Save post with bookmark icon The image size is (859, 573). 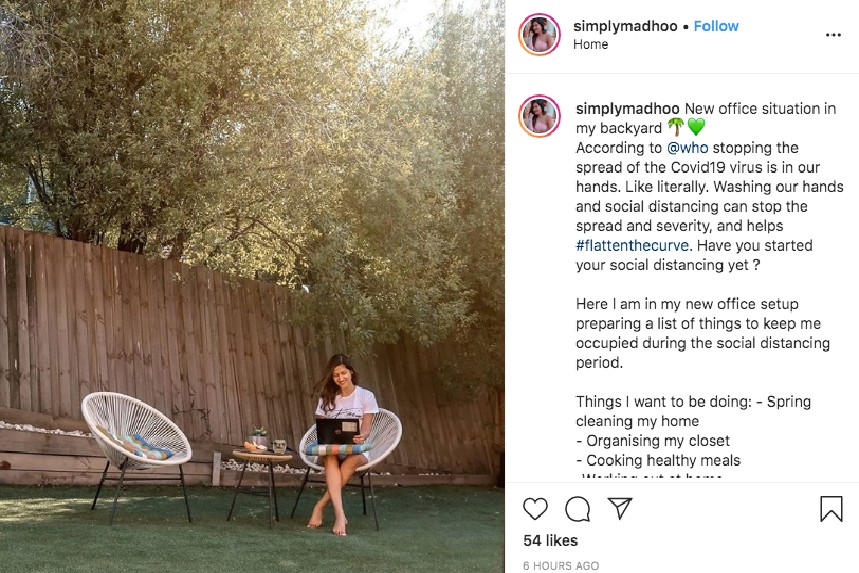831,508
